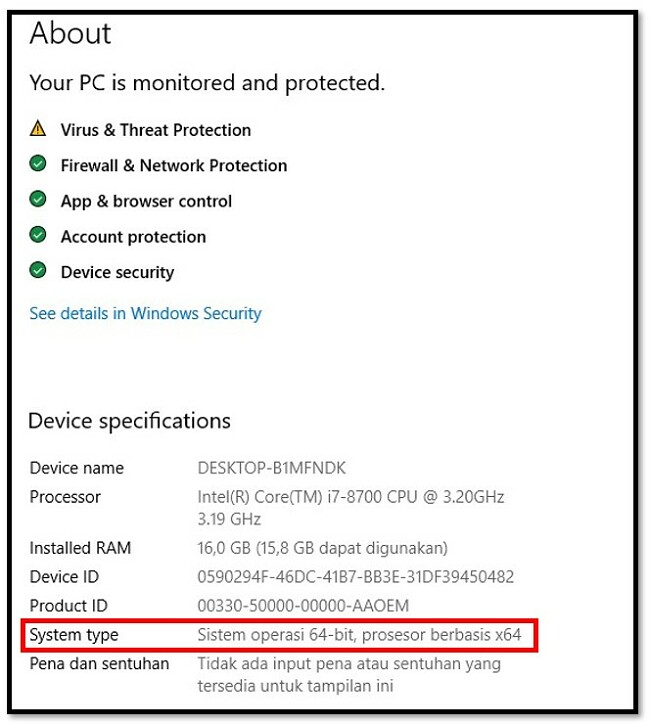The height and width of the screenshot is (724, 650).
Task: Open See details in Windows Security link
Action: [145, 313]
